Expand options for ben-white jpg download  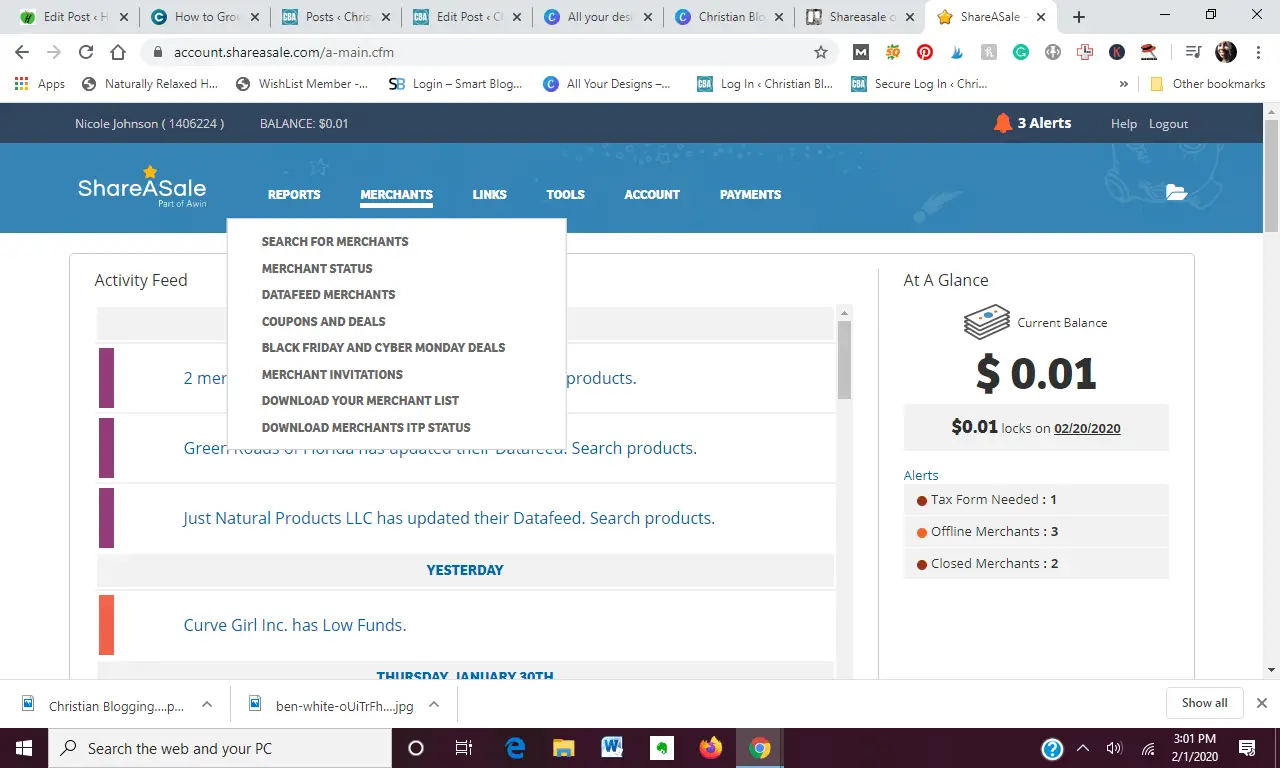point(434,704)
